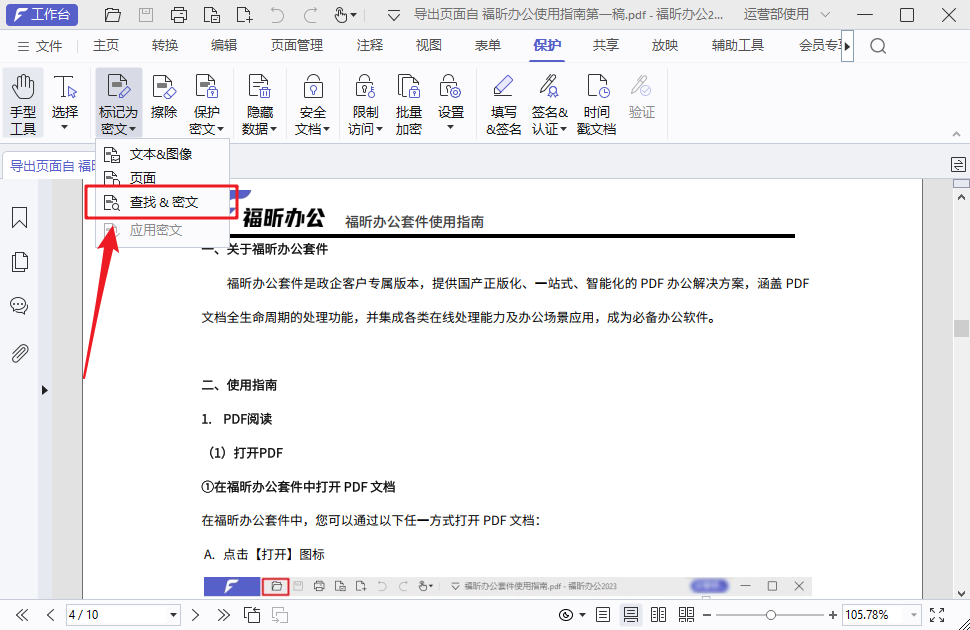This screenshot has width=970, height=630.
Task: Open the 填写&签名 tool
Action: [503, 100]
